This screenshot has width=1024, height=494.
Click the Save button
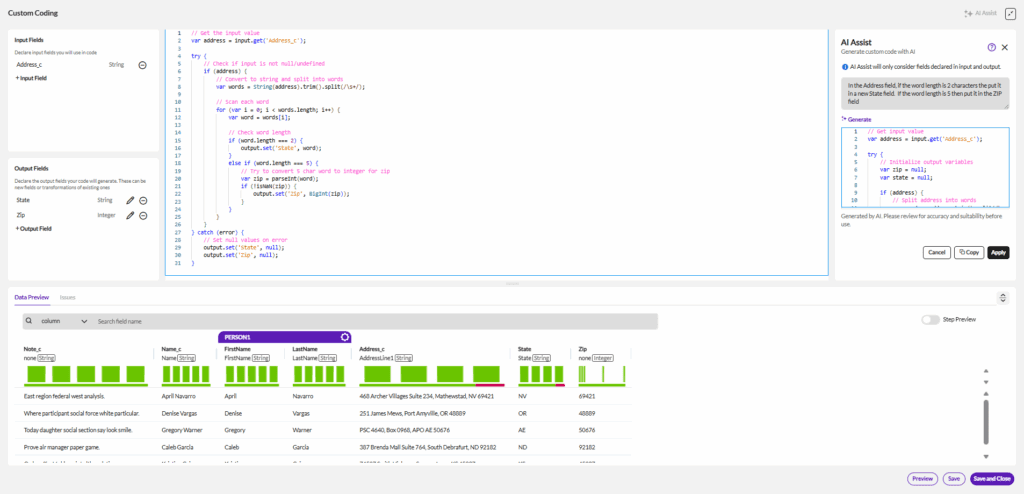pyautogui.click(x=953, y=479)
